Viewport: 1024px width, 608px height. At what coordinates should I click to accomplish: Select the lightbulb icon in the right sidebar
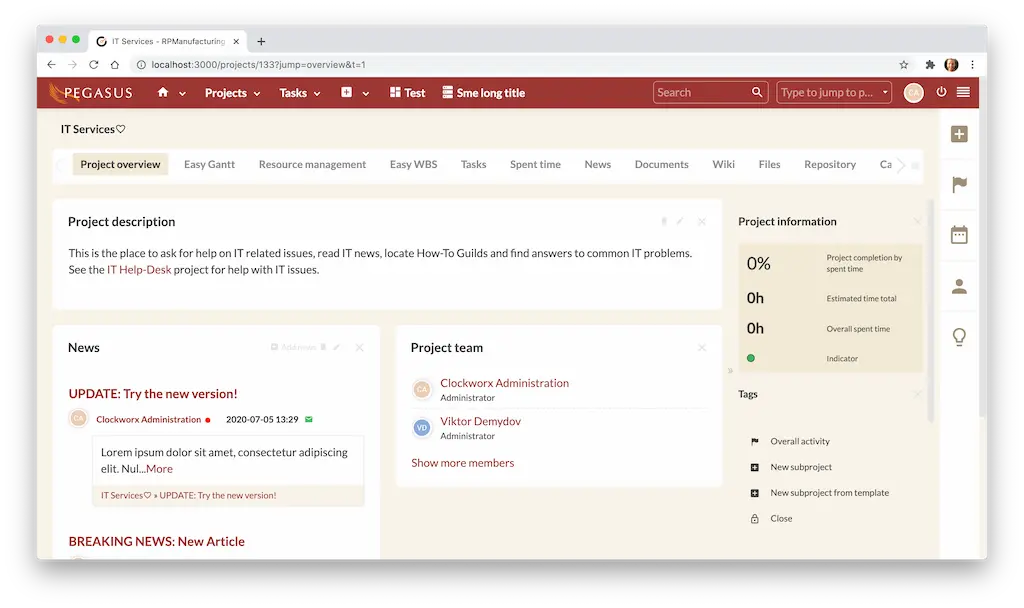point(959,337)
